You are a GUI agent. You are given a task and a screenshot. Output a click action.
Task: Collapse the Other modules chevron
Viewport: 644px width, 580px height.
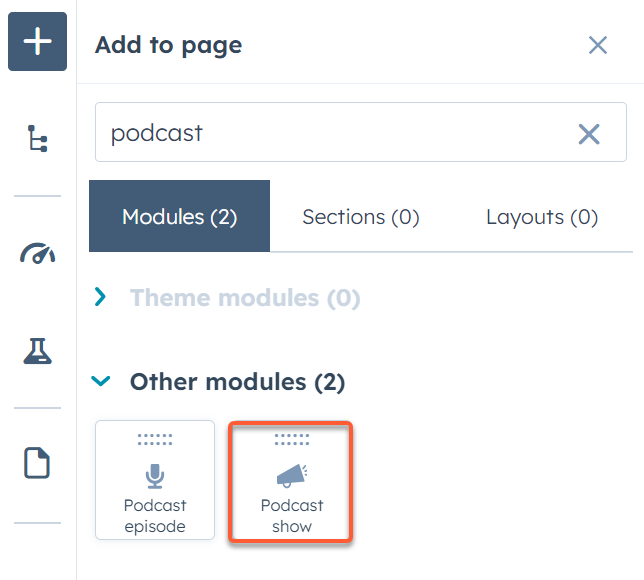click(101, 381)
